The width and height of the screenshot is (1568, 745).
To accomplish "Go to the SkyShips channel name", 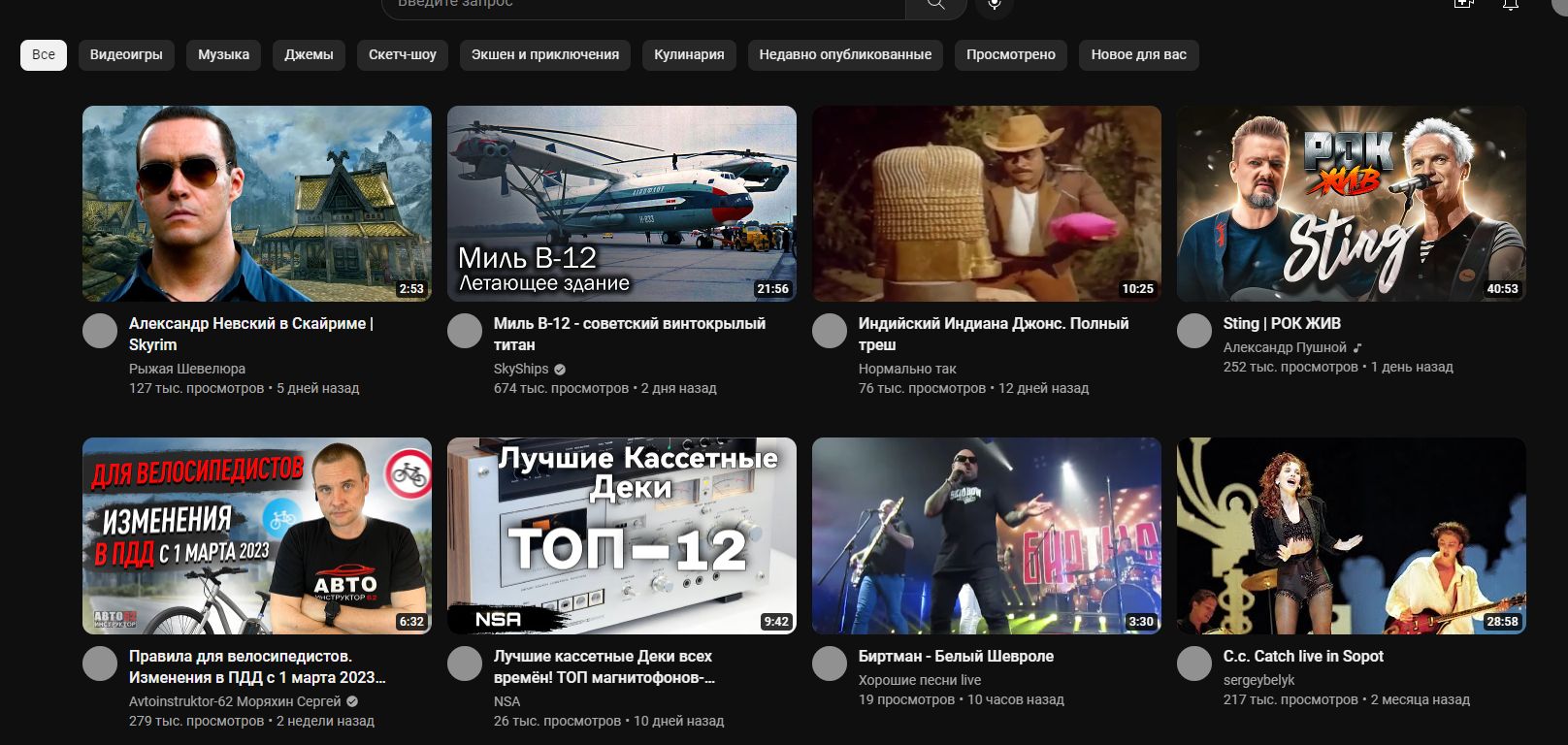I will pyautogui.click(x=521, y=369).
